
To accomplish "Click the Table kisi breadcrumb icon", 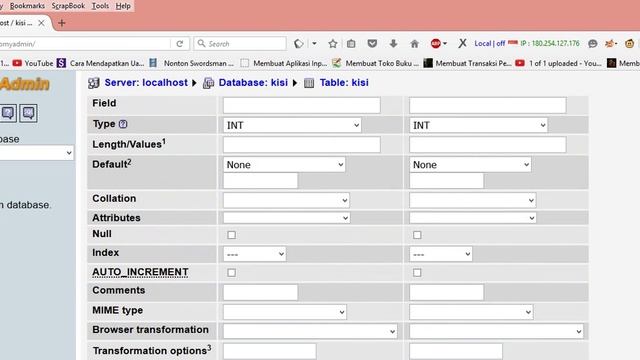I will point(309,83).
